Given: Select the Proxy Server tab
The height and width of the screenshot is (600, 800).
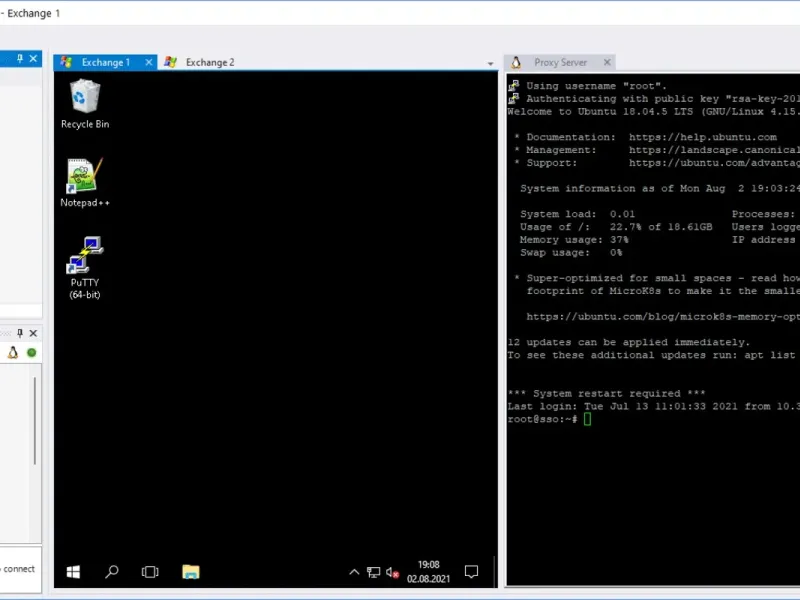Looking at the screenshot, I should [560, 62].
